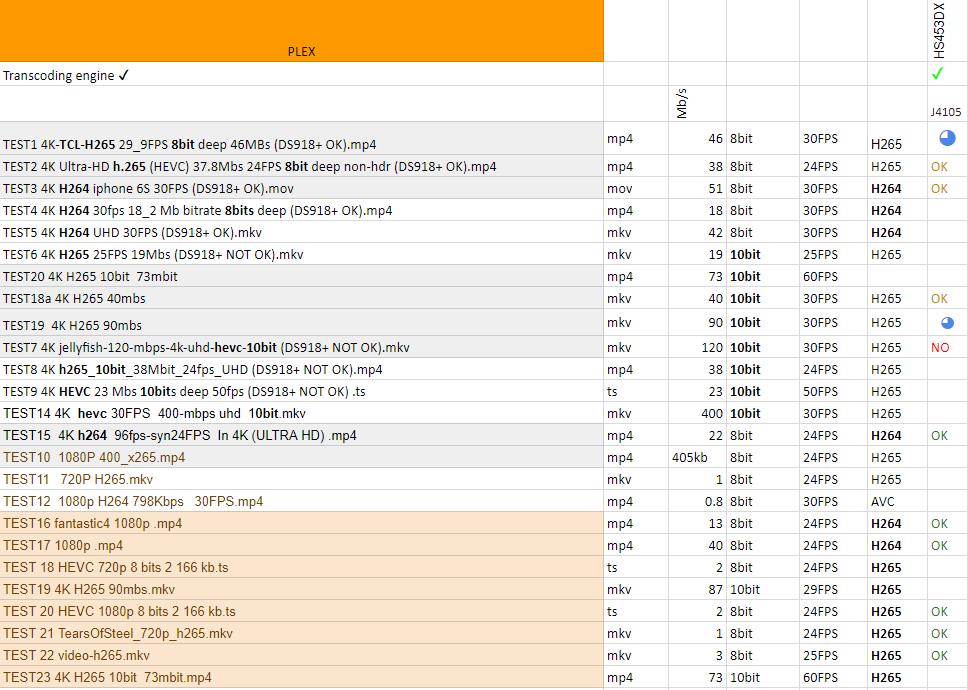The image size is (968, 690).
Task: Select TEST12 1080p H264 798Kbps cell
Action: point(301,501)
